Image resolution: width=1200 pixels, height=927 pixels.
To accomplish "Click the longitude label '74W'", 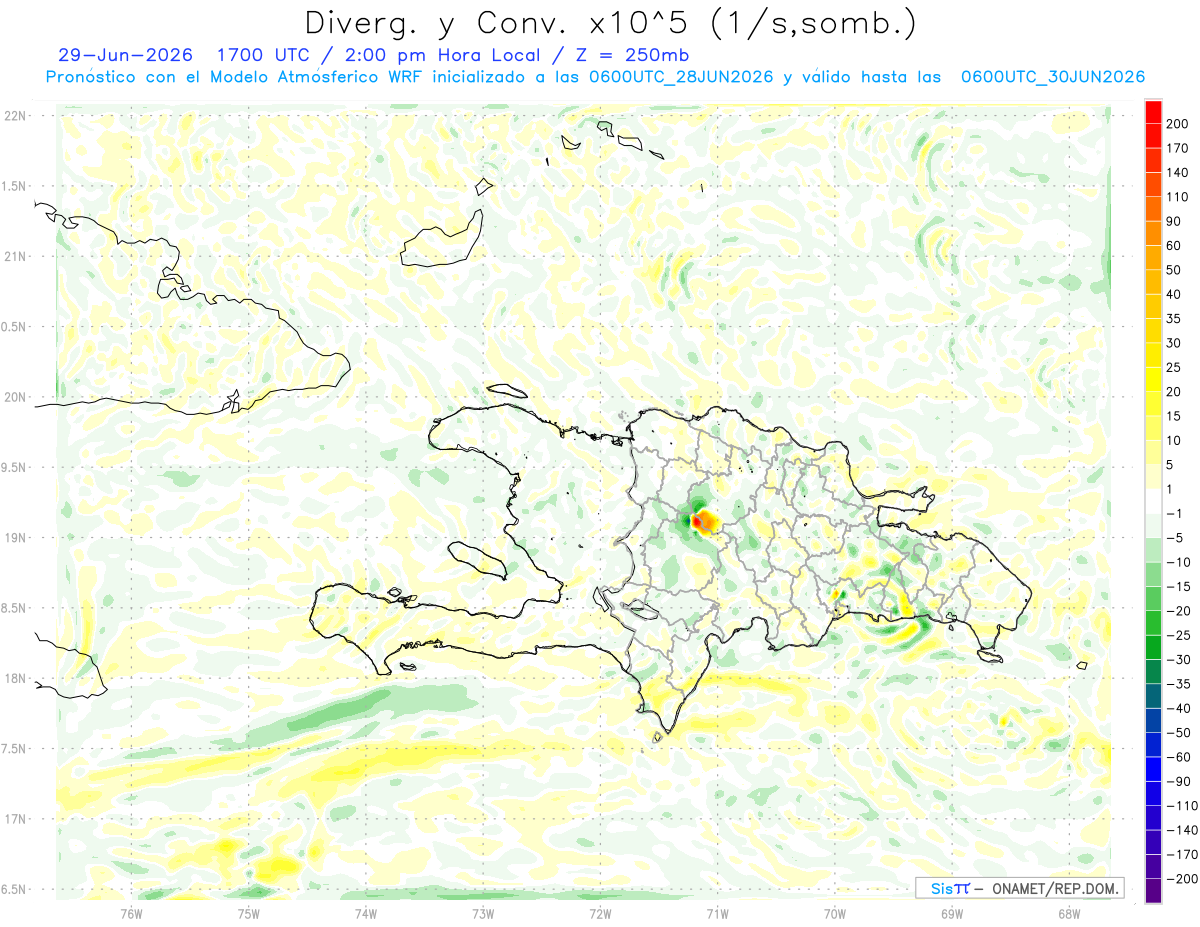I will (x=366, y=913).
